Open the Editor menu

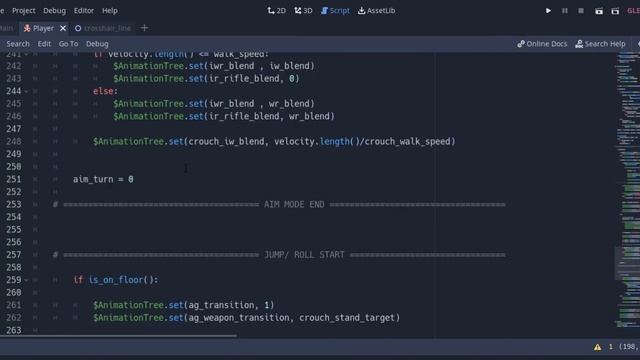[84, 11]
